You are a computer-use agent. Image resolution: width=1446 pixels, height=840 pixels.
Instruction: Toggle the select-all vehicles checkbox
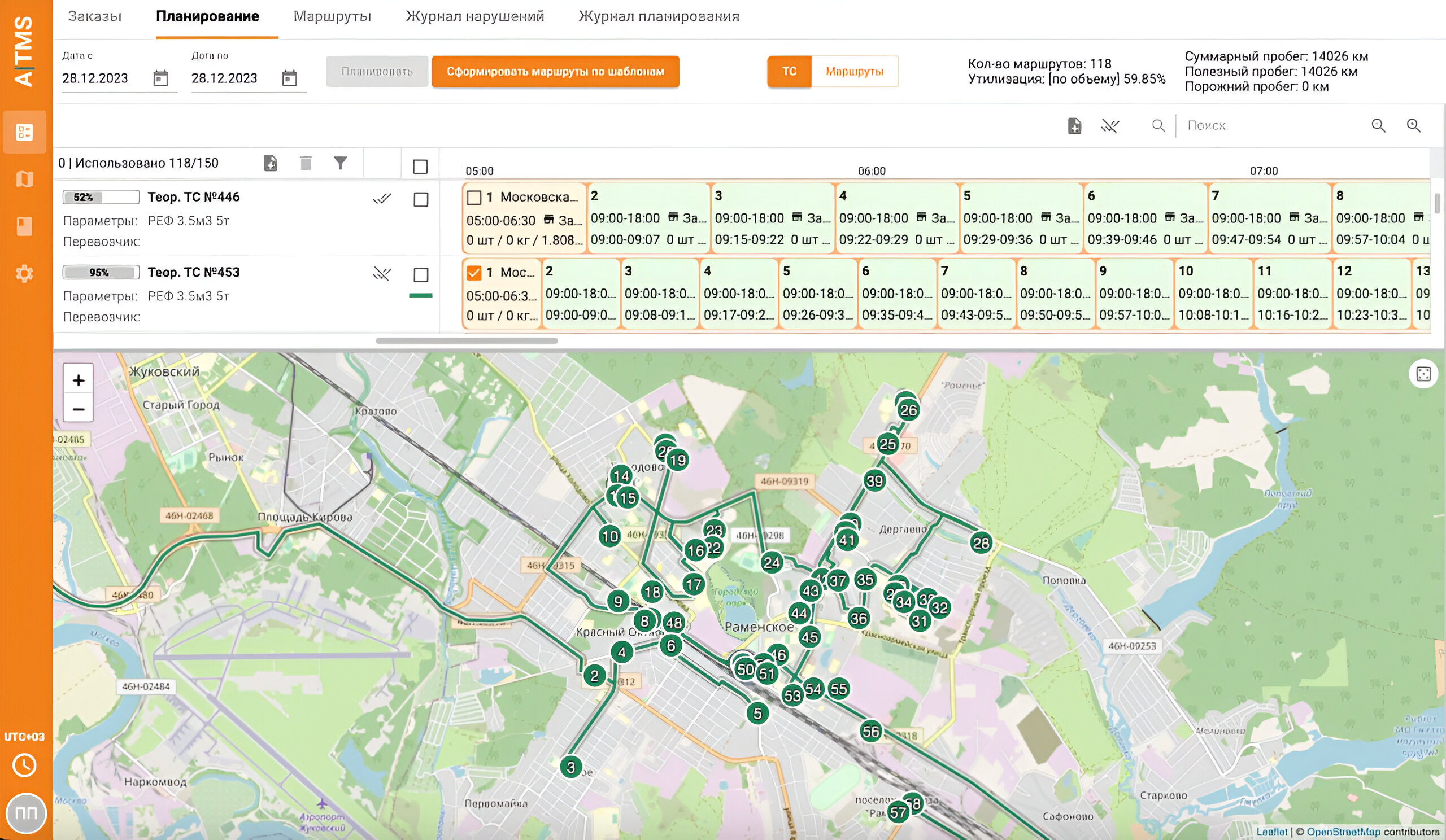(x=420, y=167)
